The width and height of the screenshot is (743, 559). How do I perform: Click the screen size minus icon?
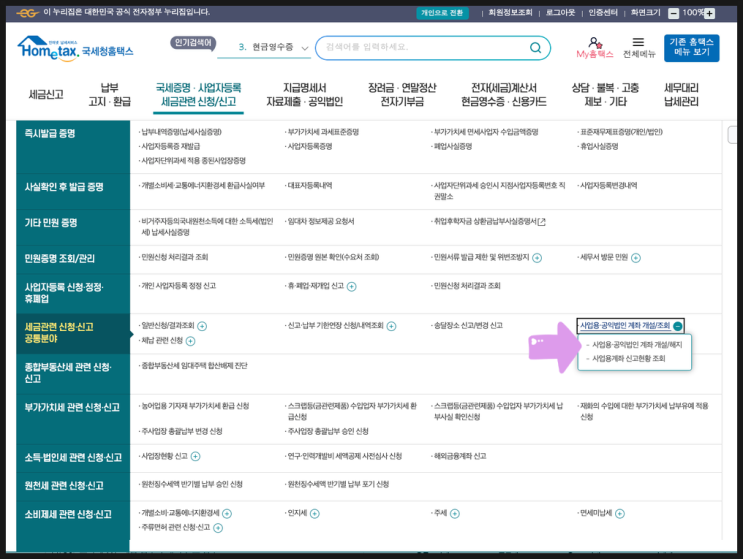[x=673, y=13]
